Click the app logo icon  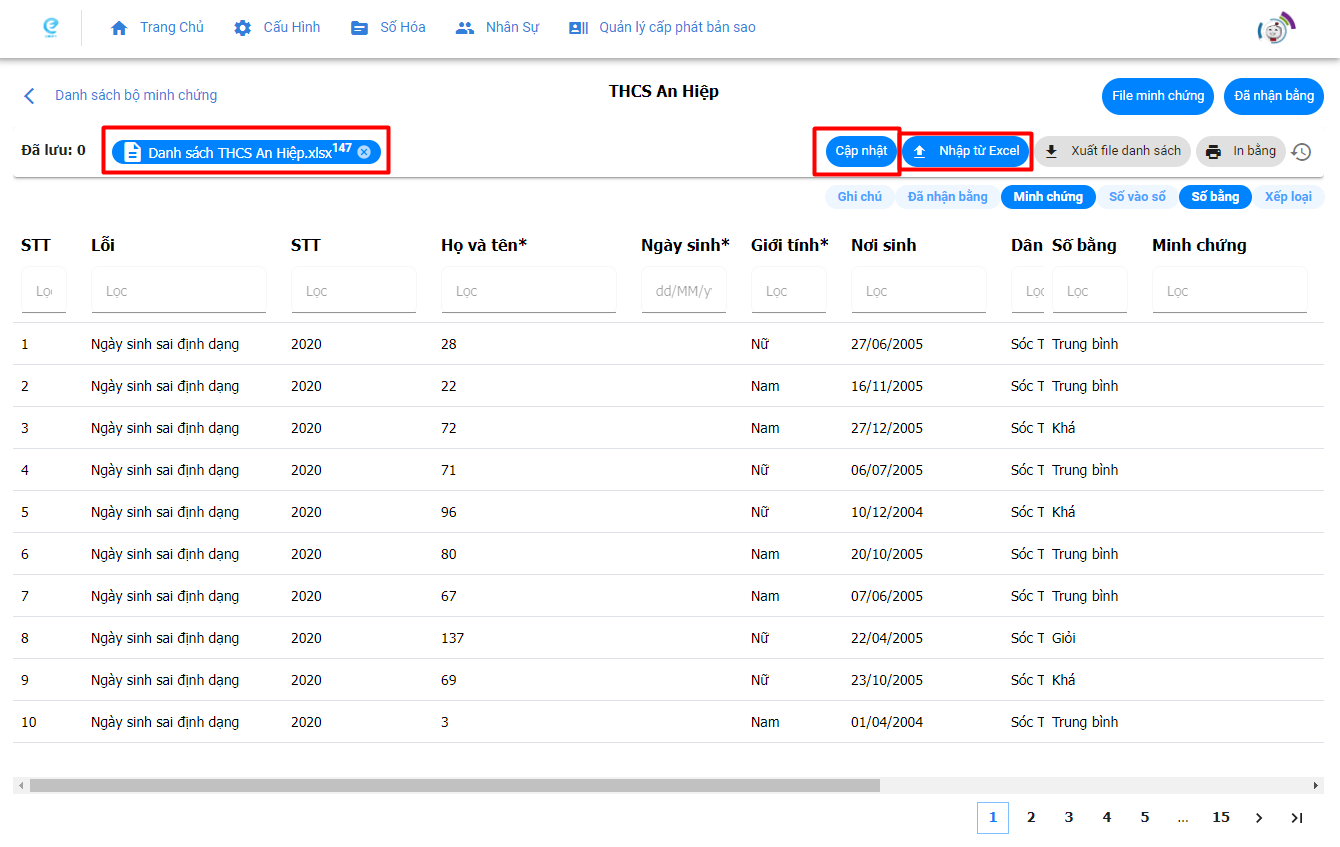(x=50, y=28)
